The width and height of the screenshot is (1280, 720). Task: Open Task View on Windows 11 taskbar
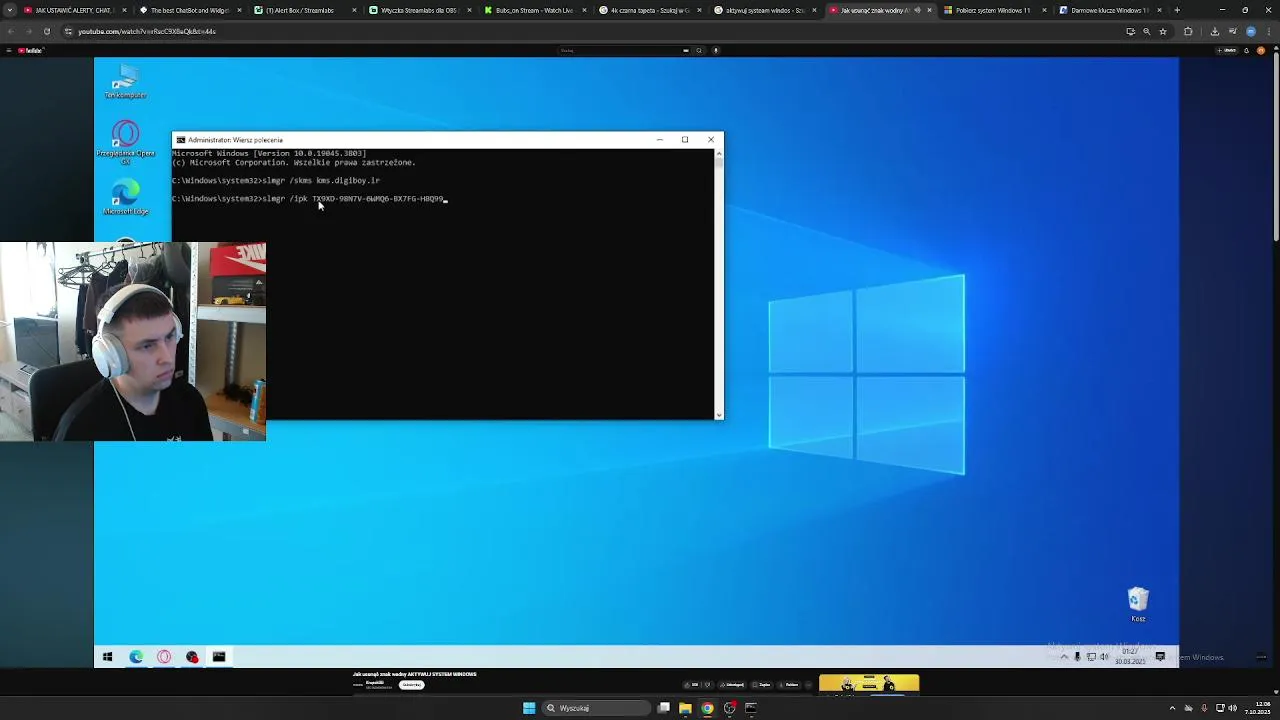tap(664, 708)
